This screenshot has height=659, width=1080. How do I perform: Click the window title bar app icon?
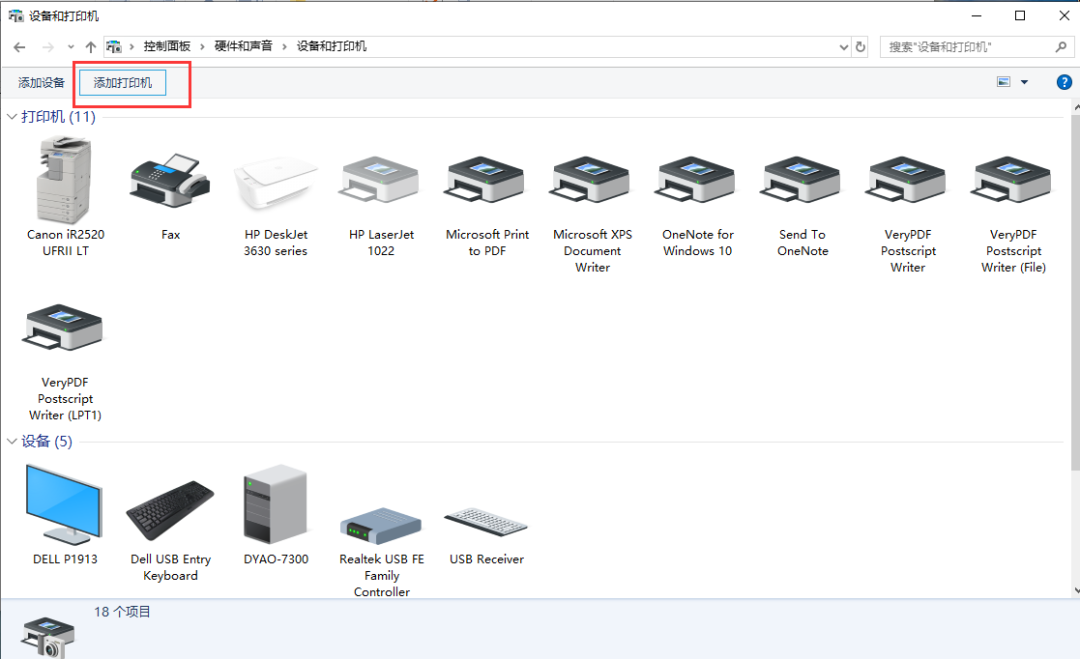16,15
